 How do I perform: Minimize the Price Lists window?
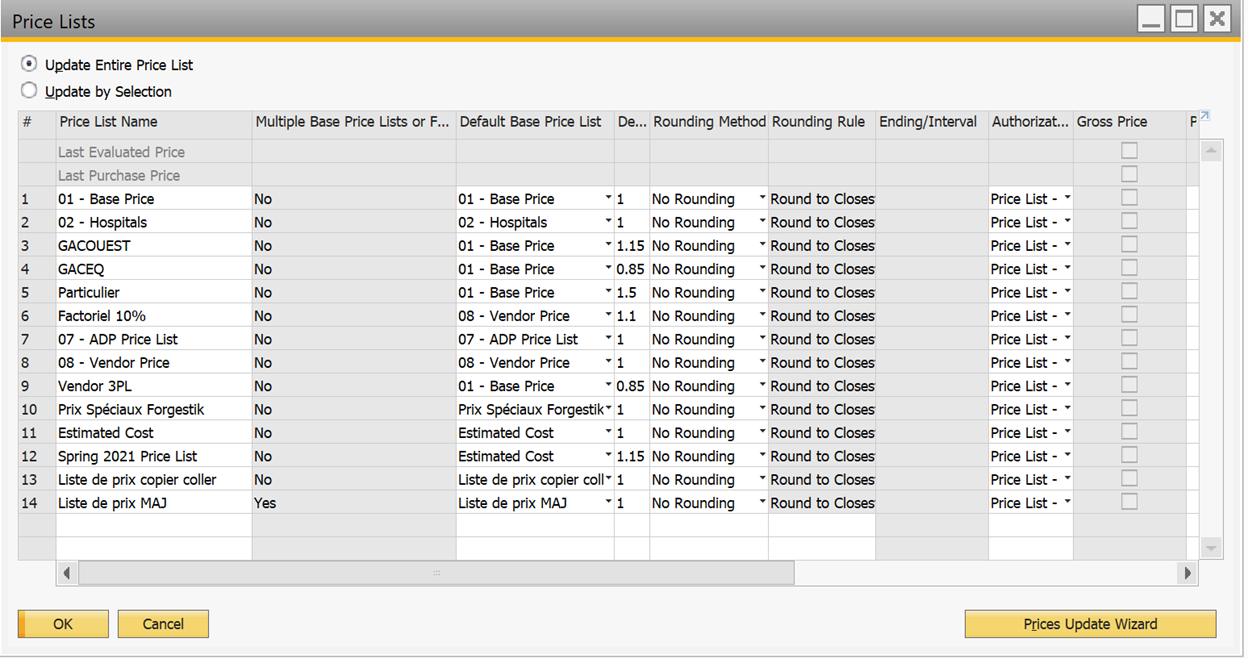(1152, 19)
